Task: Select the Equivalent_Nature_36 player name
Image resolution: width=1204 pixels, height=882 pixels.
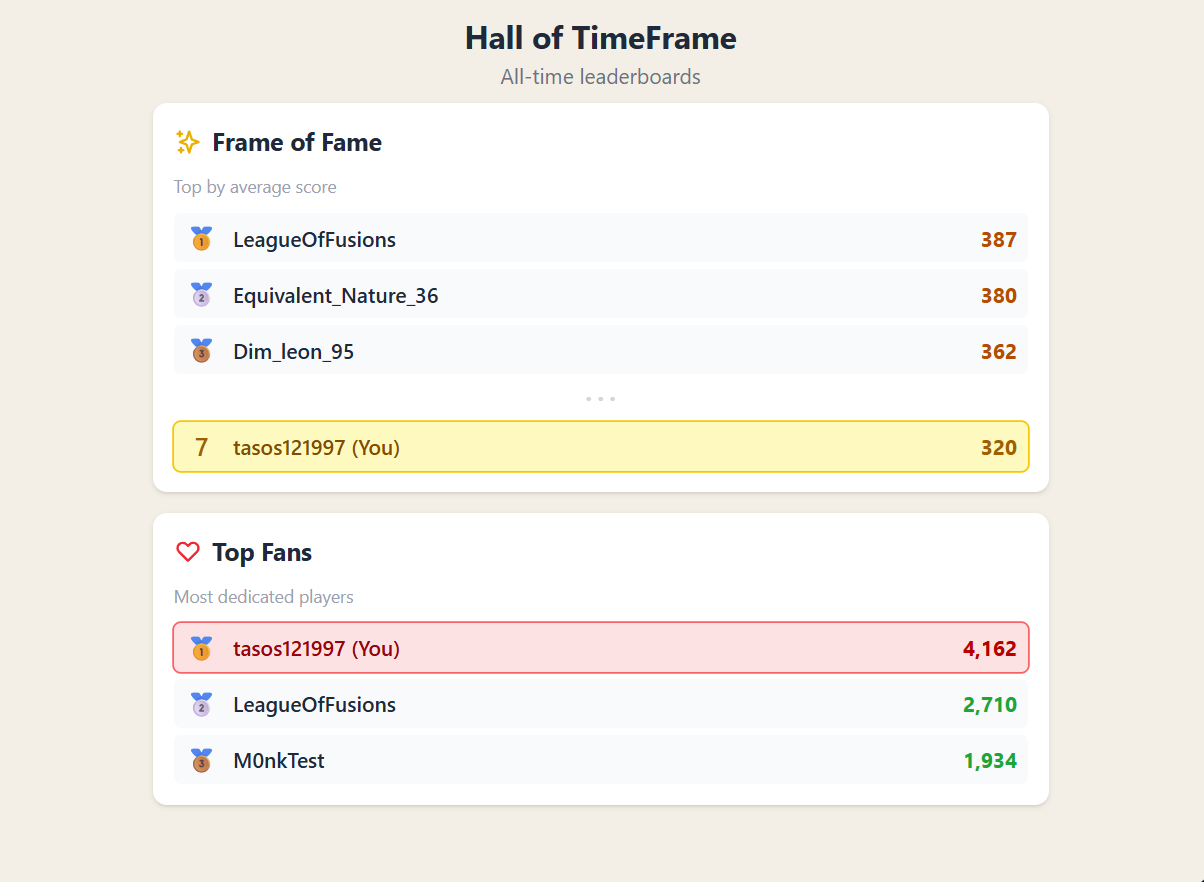Action: [336, 296]
